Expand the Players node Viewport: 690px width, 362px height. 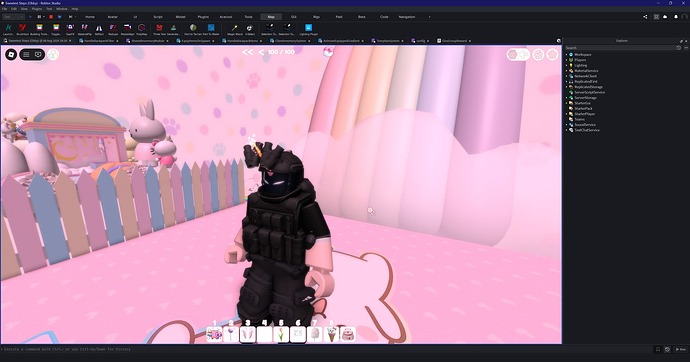[567, 60]
